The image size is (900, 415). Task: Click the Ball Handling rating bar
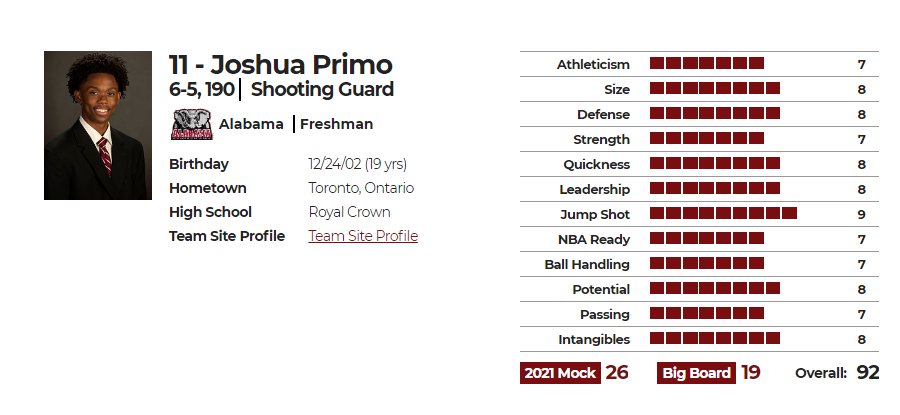707,263
